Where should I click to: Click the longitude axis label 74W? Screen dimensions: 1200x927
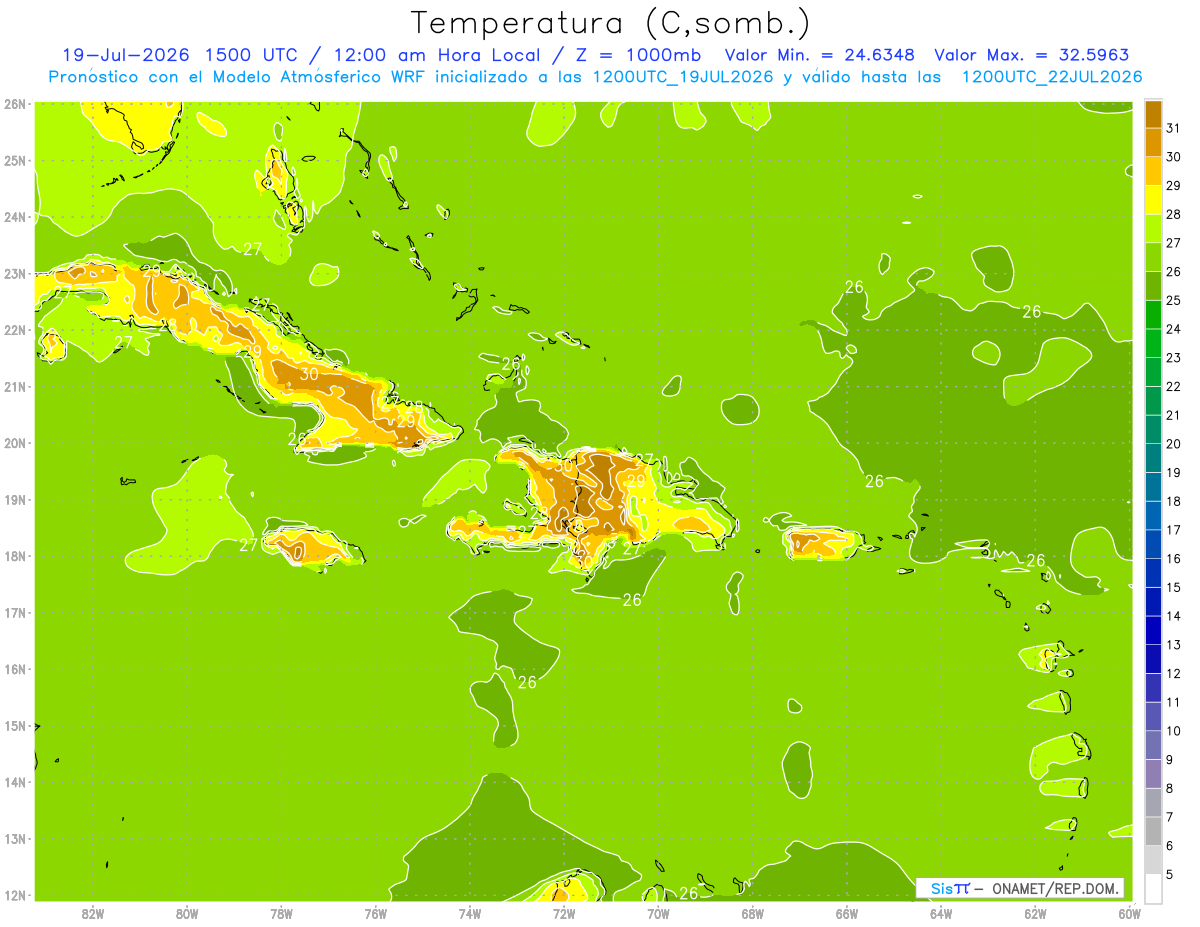469,912
